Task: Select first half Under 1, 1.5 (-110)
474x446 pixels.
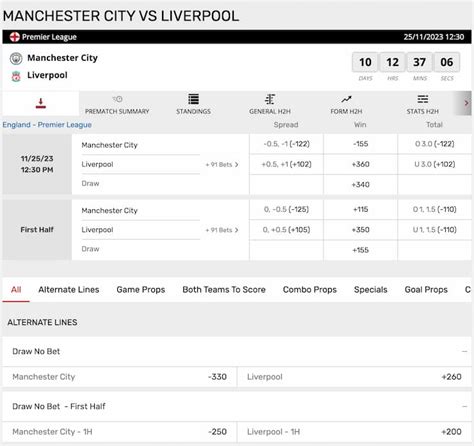Action: (435, 230)
